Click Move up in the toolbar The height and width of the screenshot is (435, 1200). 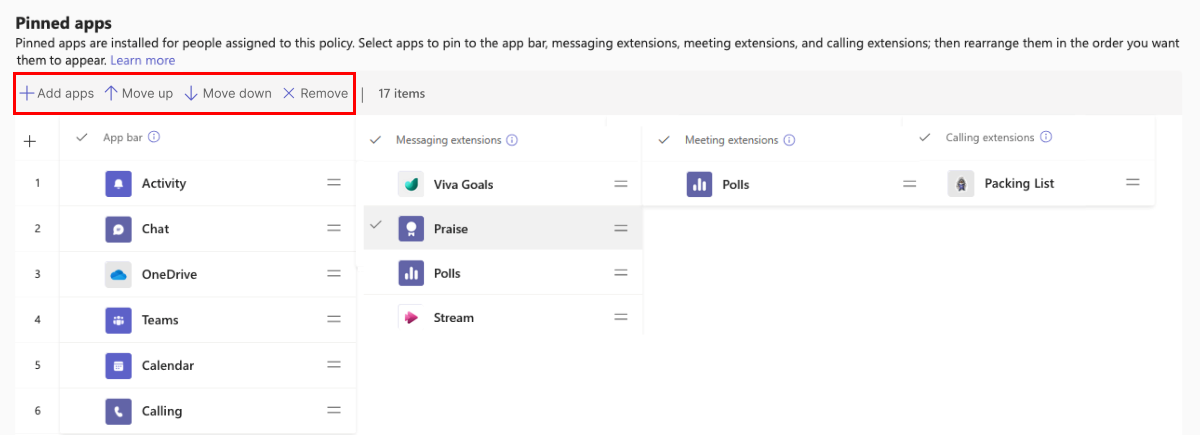(x=138, y=93)
